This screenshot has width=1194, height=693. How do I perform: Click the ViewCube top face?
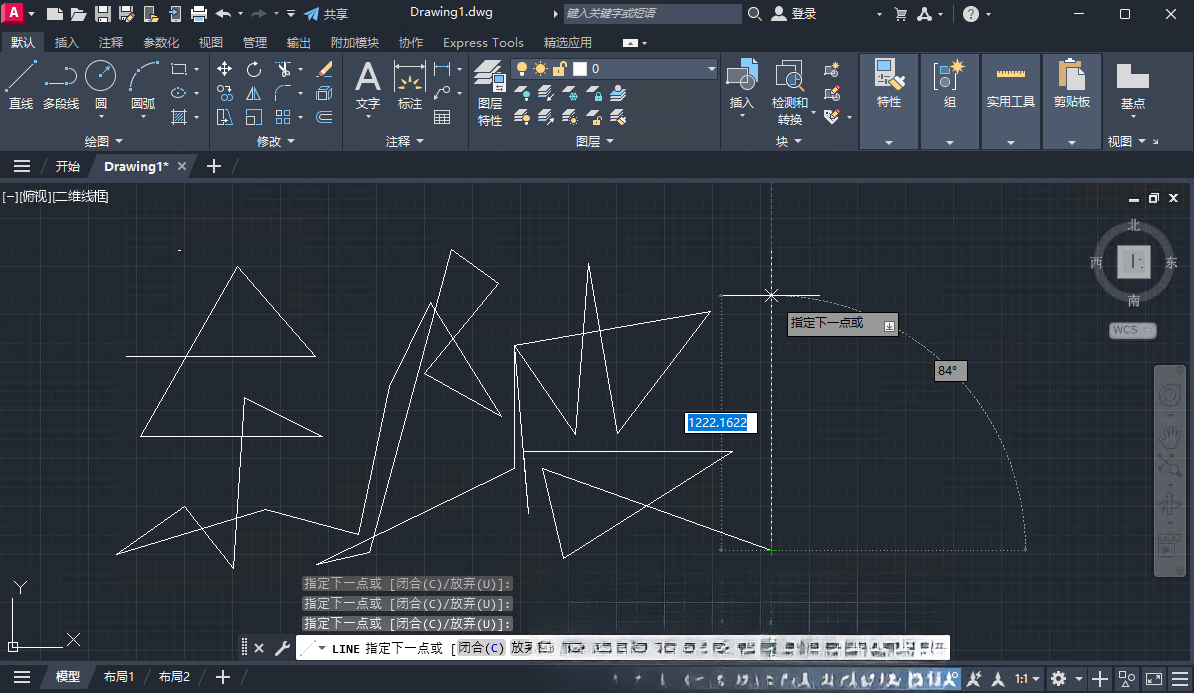[1133, 261]
